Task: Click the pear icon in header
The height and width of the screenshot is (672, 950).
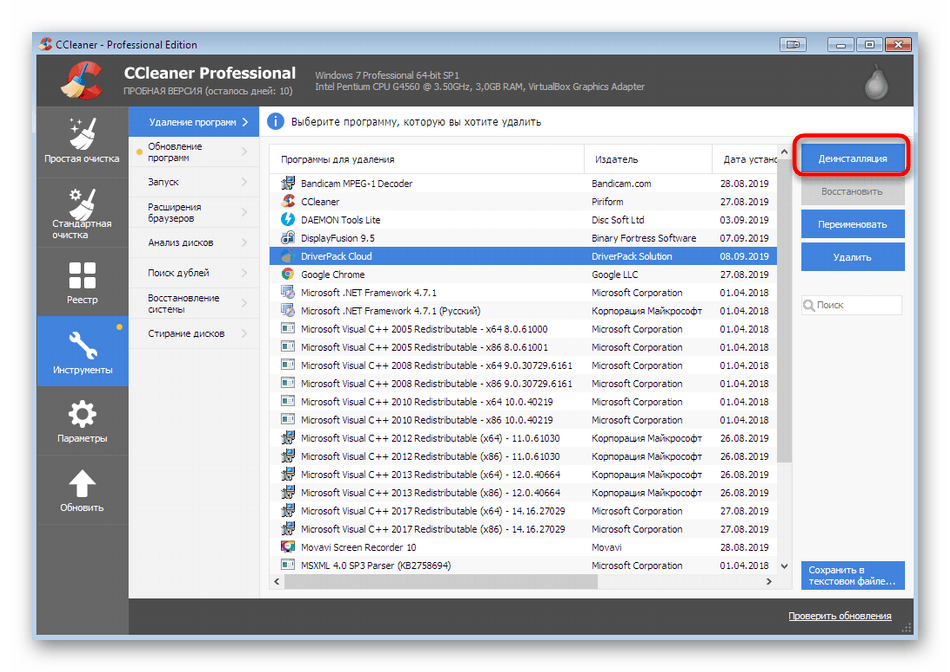Action: point(875,81)
